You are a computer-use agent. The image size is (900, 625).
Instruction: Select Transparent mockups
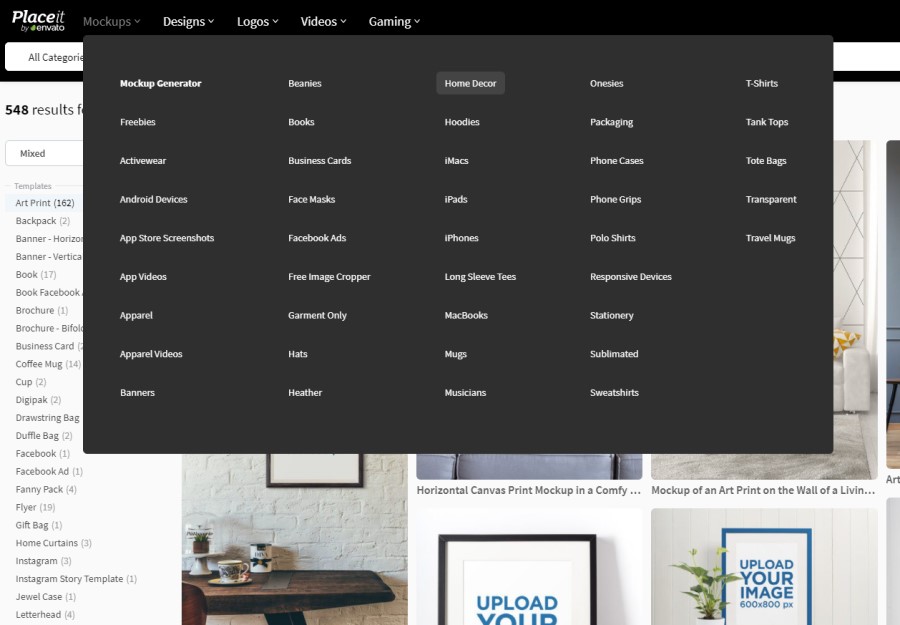pos(771,199)
